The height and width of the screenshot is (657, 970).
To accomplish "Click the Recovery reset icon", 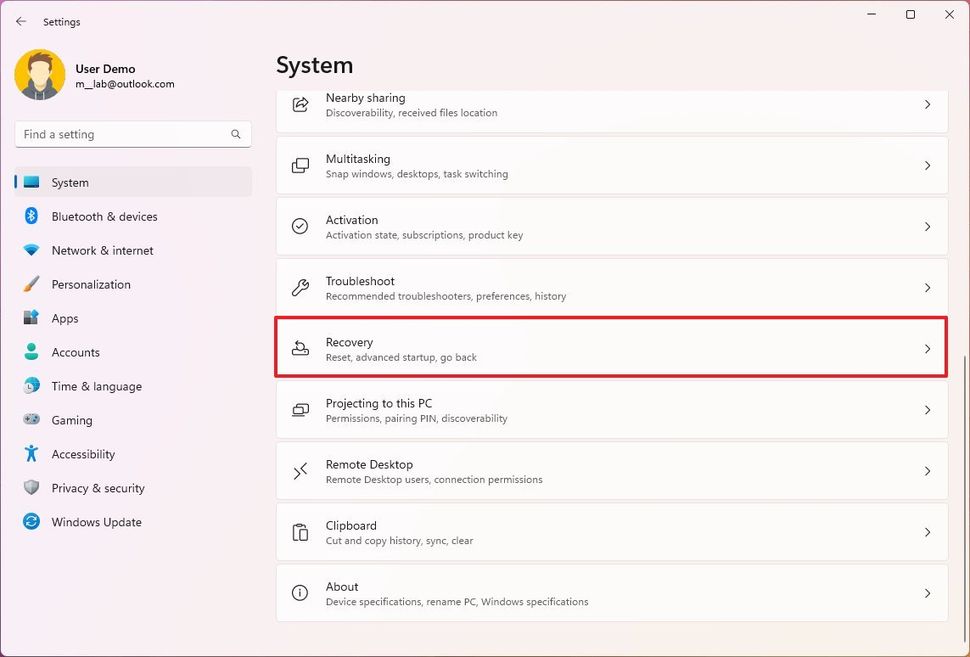I will point(300,347).
